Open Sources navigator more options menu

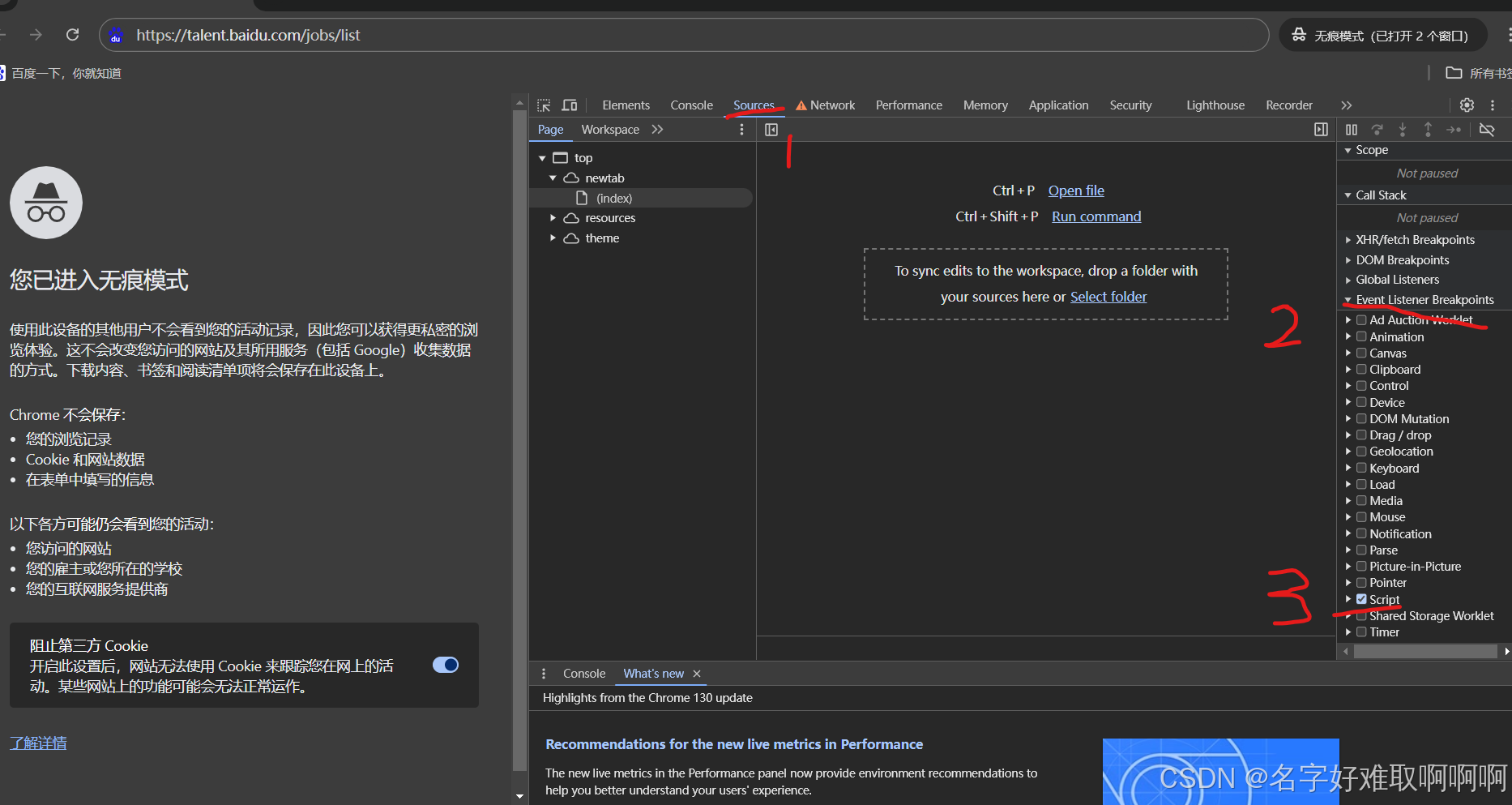click(x=741, y=130)
